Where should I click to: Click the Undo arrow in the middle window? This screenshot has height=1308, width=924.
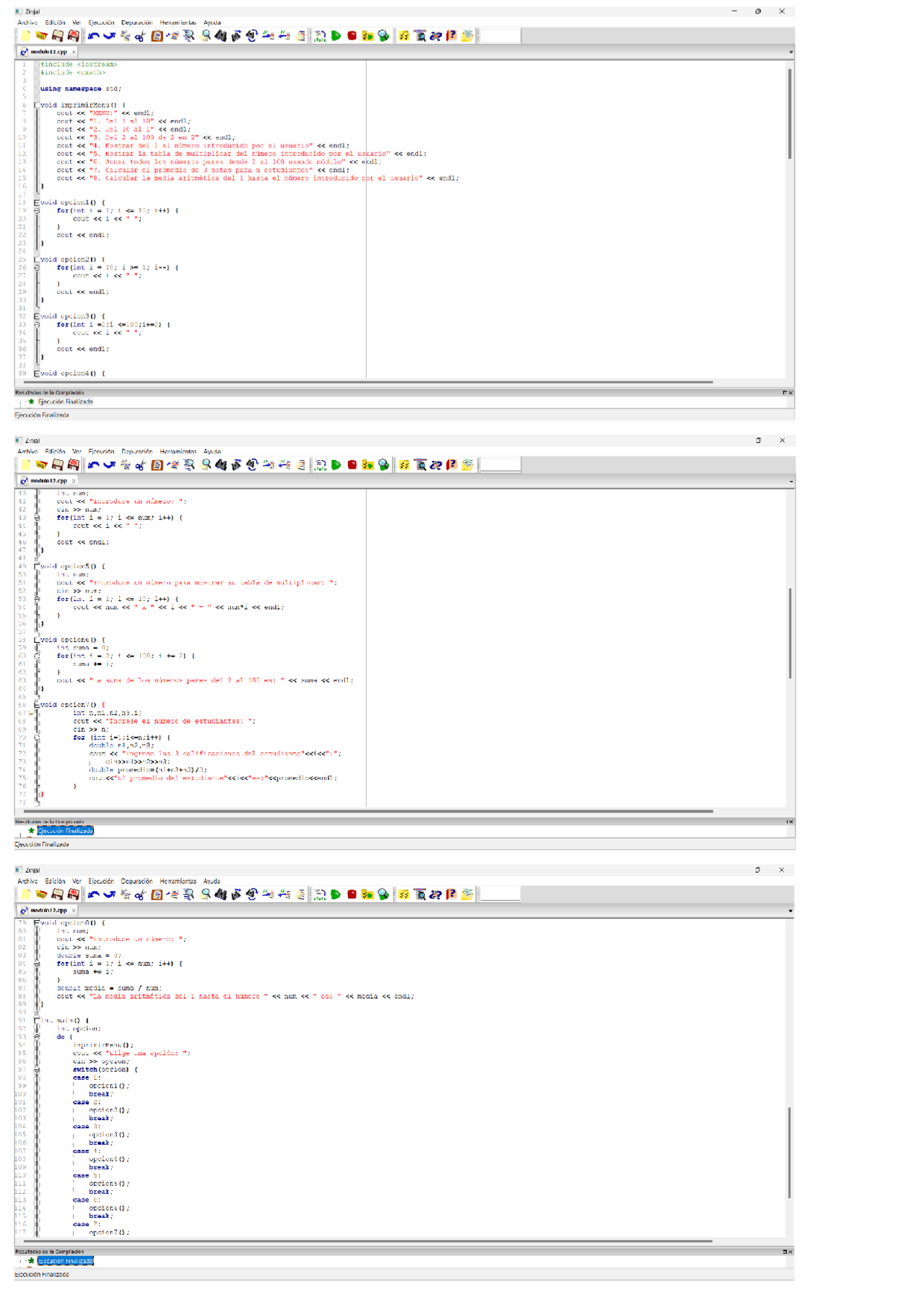tap(94, 464)
